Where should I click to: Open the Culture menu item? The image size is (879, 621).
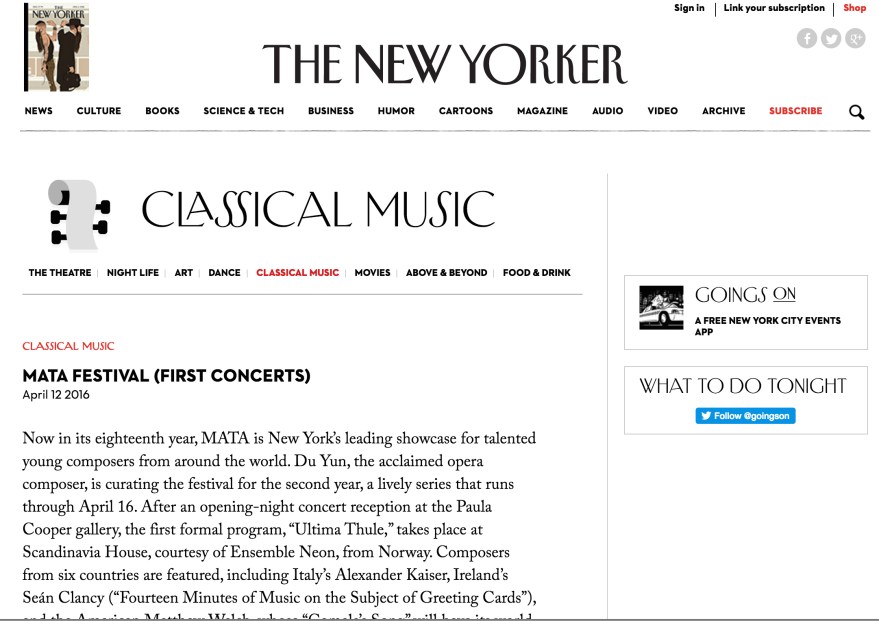coord(99,111)
